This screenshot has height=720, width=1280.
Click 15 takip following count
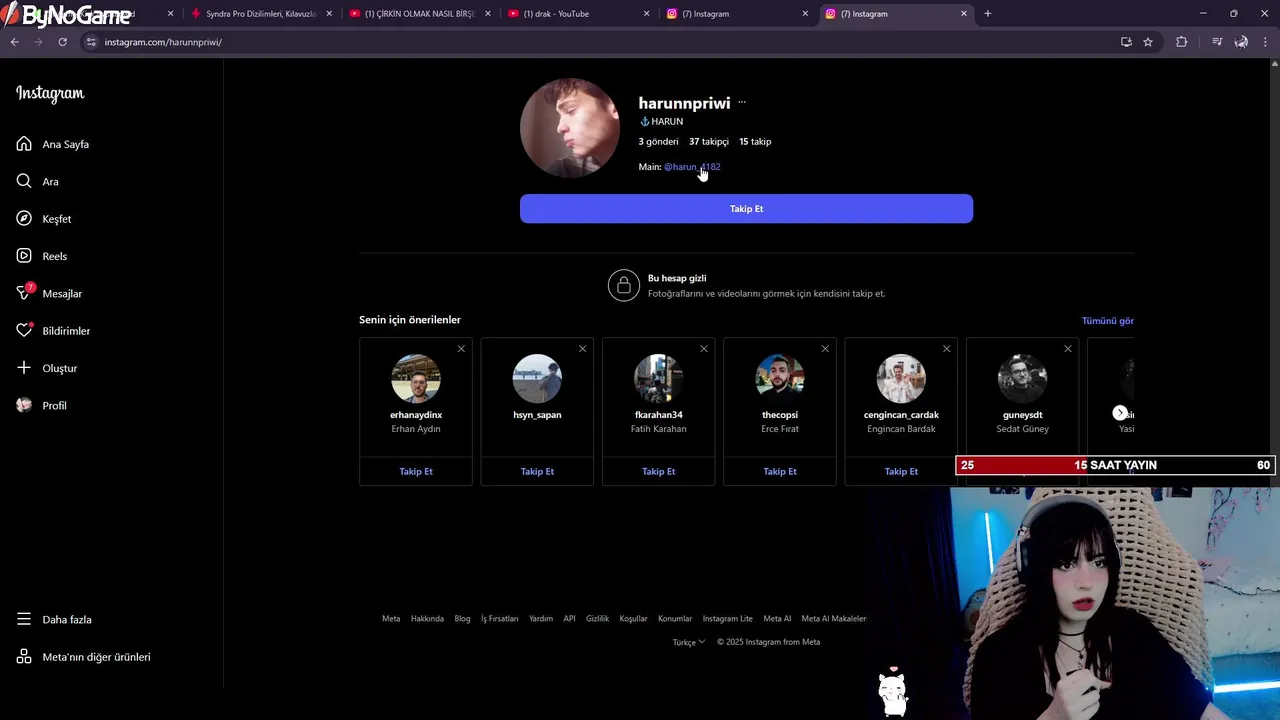tap(755, 142)
